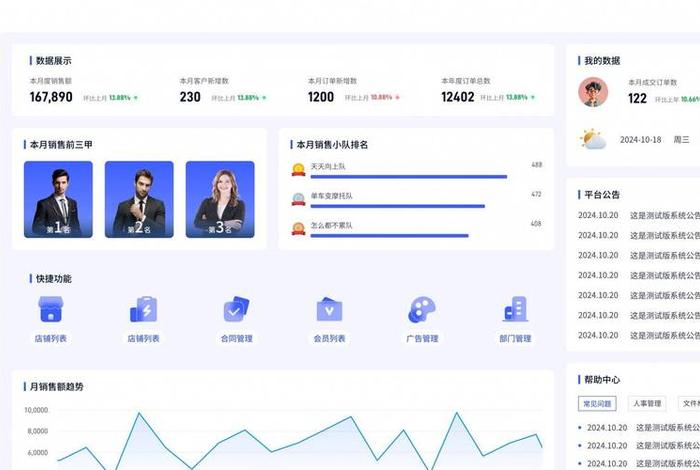Select the 第2名 salesperson photo
The height and width of the screenshot is (470, 700).
pyautogui.click(x=139, y=199)
